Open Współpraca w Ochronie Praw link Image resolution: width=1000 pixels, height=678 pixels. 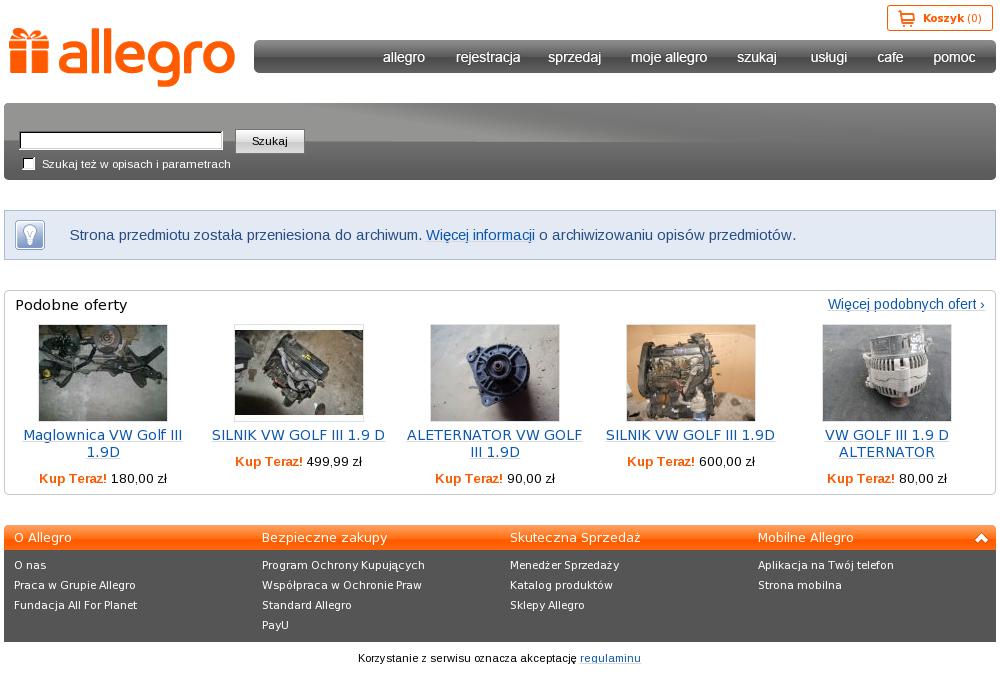(342, 585)
